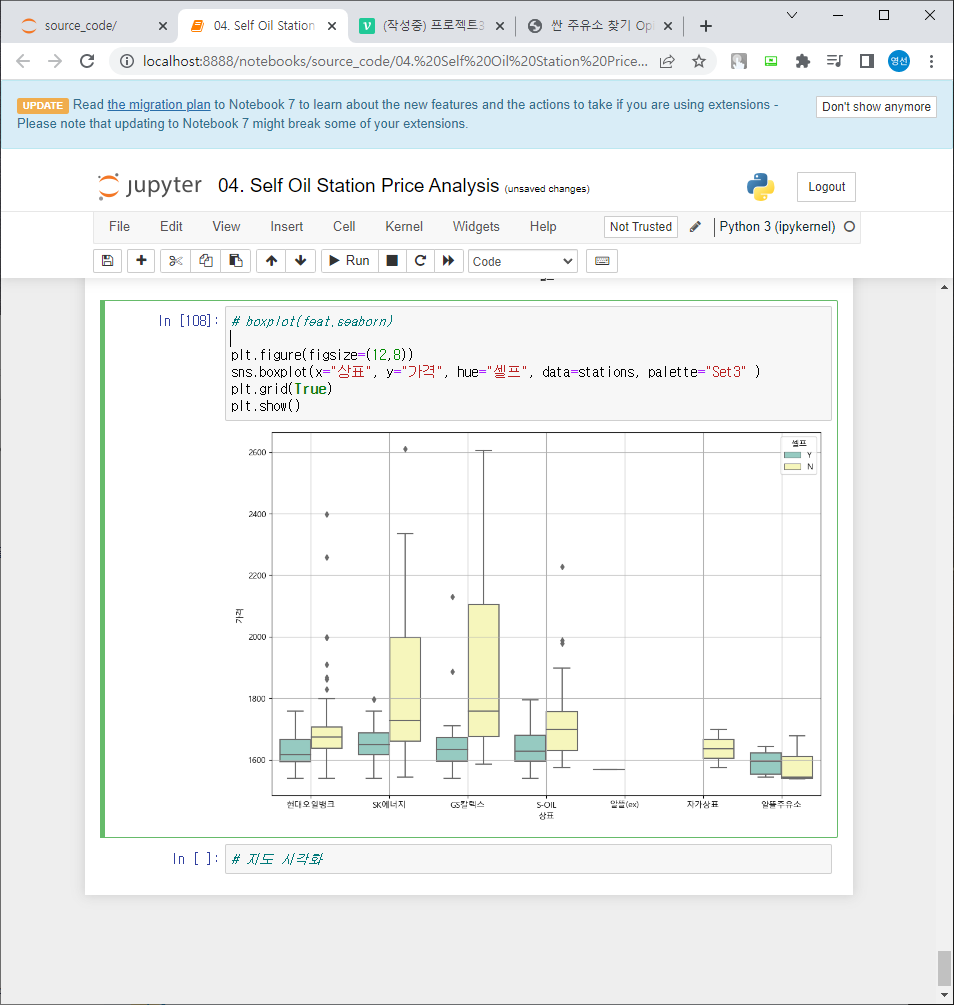Click the Python logo icon
The height and width of the screenshot is (1005, 954).
click(760, 187)
